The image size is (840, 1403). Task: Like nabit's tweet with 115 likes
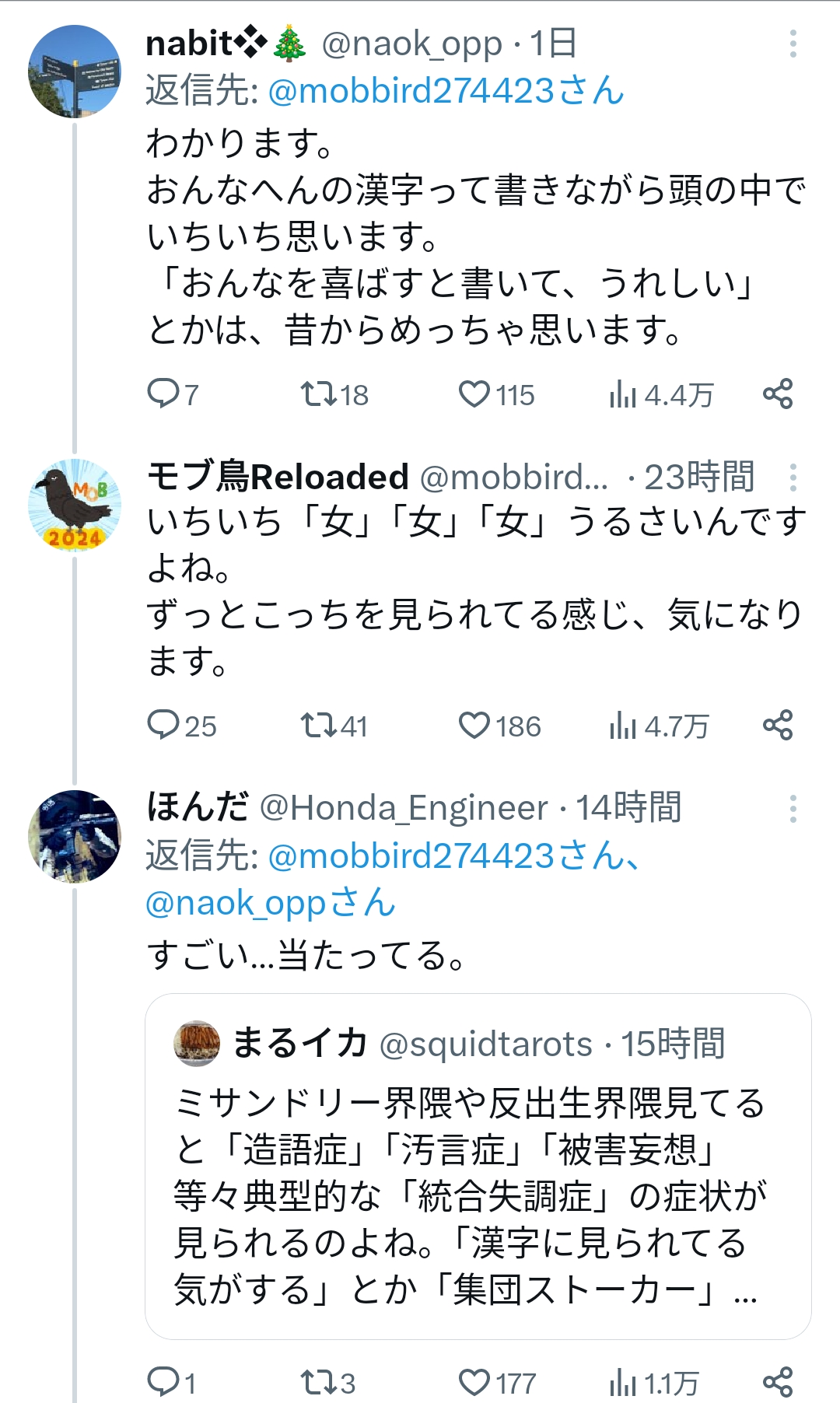pos(496,394)
